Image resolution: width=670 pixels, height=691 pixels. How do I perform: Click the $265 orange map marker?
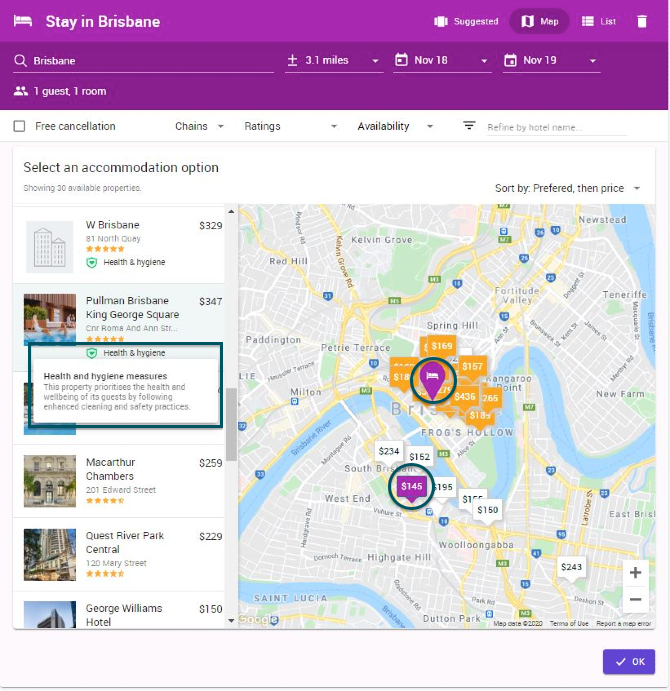490,398
